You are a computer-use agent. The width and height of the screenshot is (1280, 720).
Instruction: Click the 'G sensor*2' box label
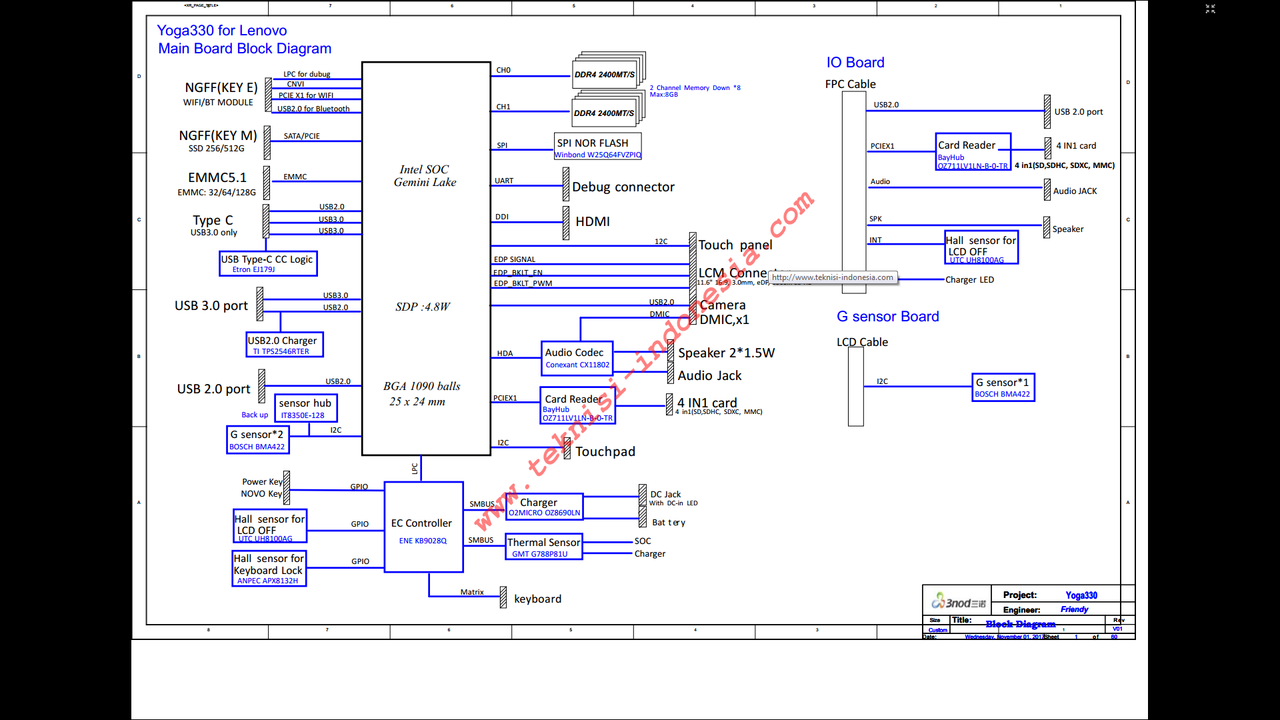[x=258, y=434]
